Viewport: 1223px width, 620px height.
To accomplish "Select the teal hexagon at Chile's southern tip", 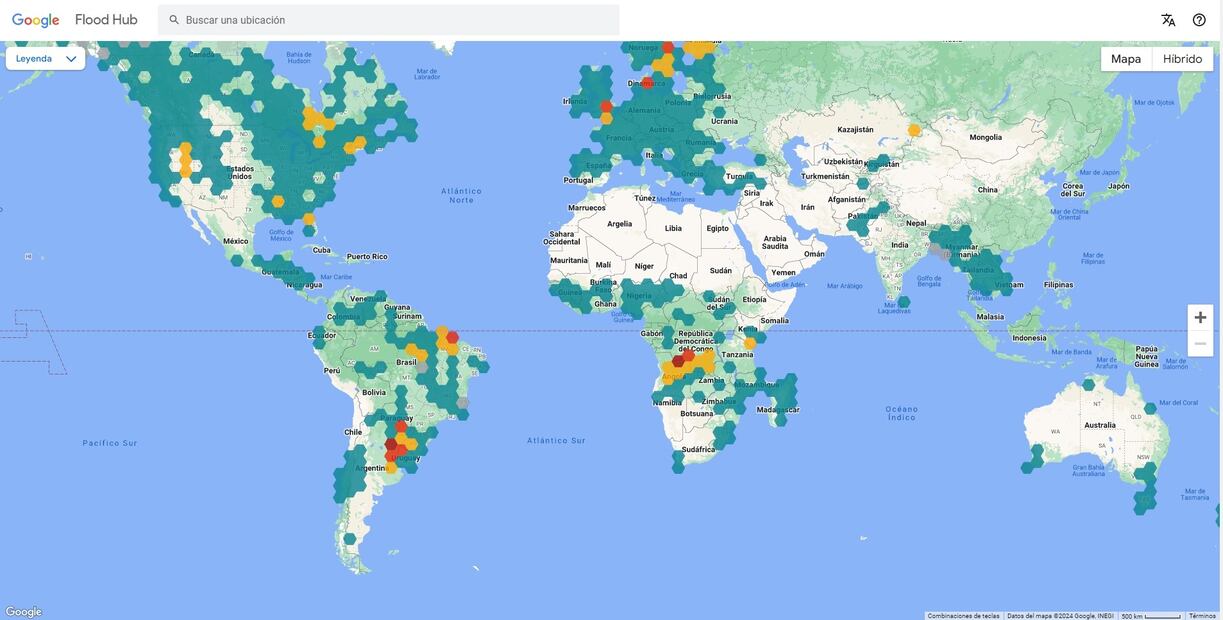I will (x=350, y=539).
